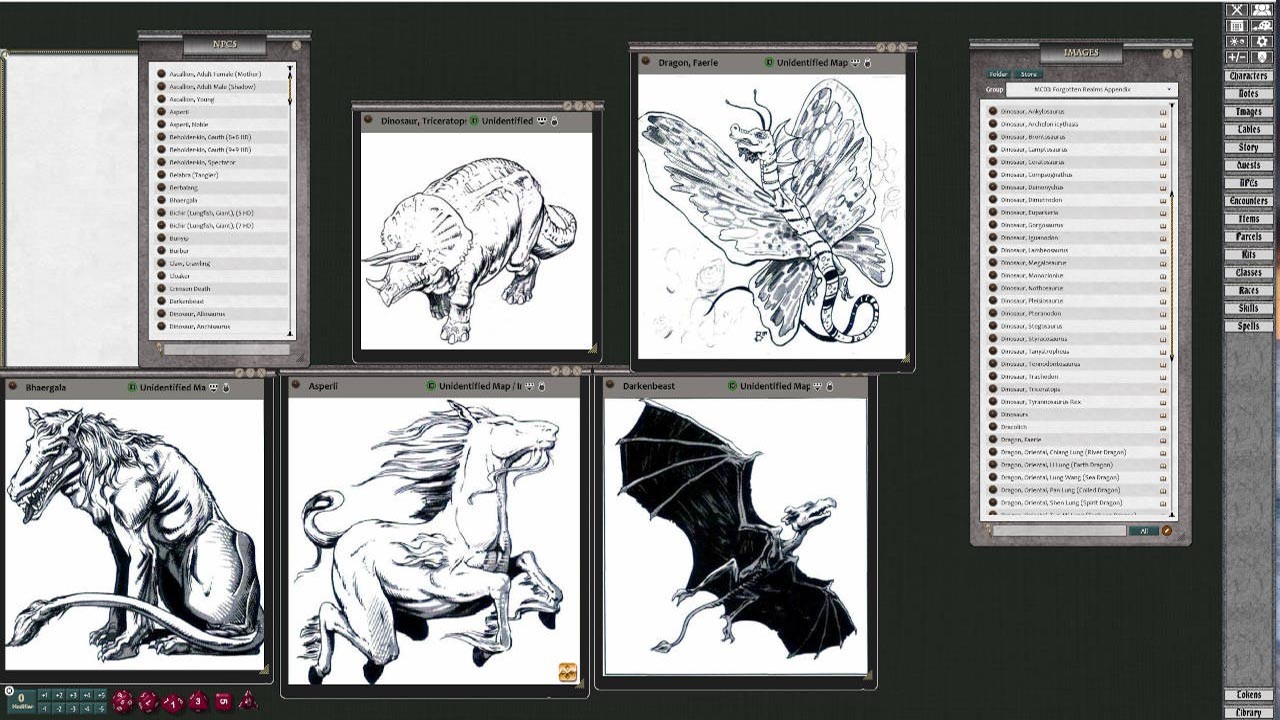Open the Library button

pyautogui.click(x=1248, y=712)
